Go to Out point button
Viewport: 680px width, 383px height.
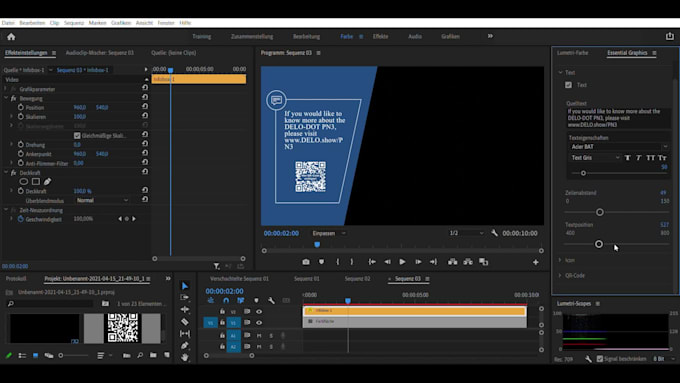pyautogui.click(x=433, y=262)
